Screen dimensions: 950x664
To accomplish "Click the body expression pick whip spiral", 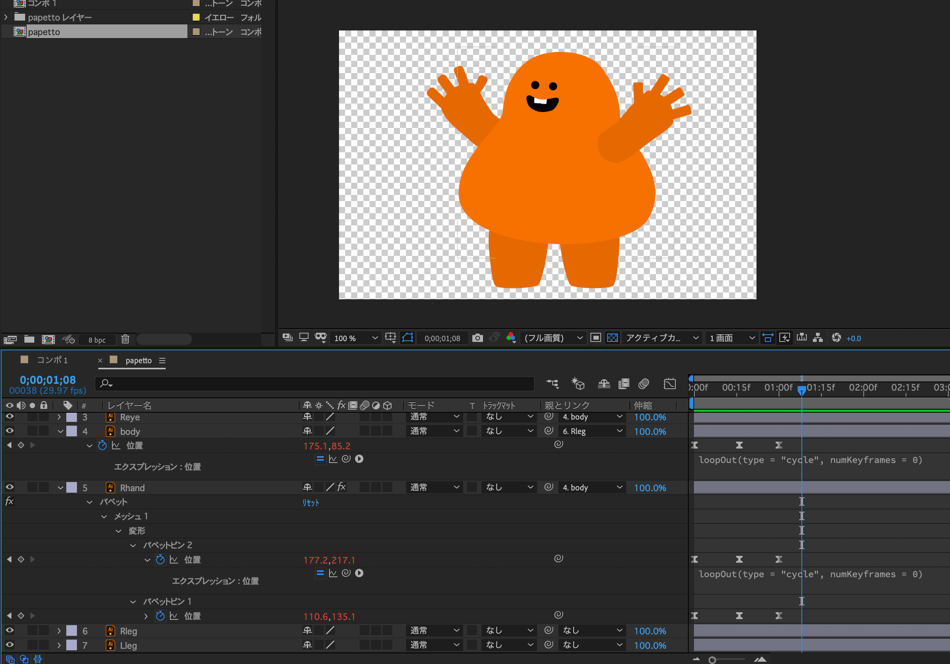I will tap(346, 460).
